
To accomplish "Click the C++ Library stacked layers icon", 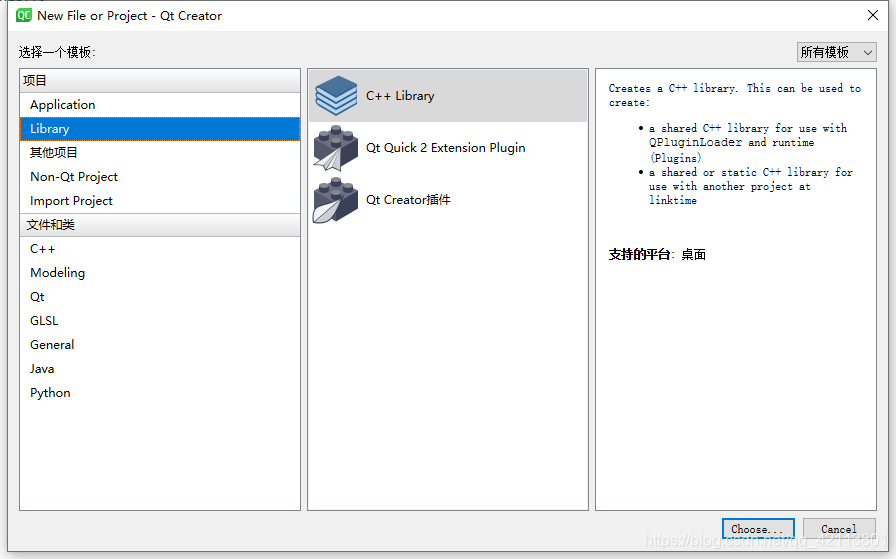I will pyautogui.click(x=336, y=95).
